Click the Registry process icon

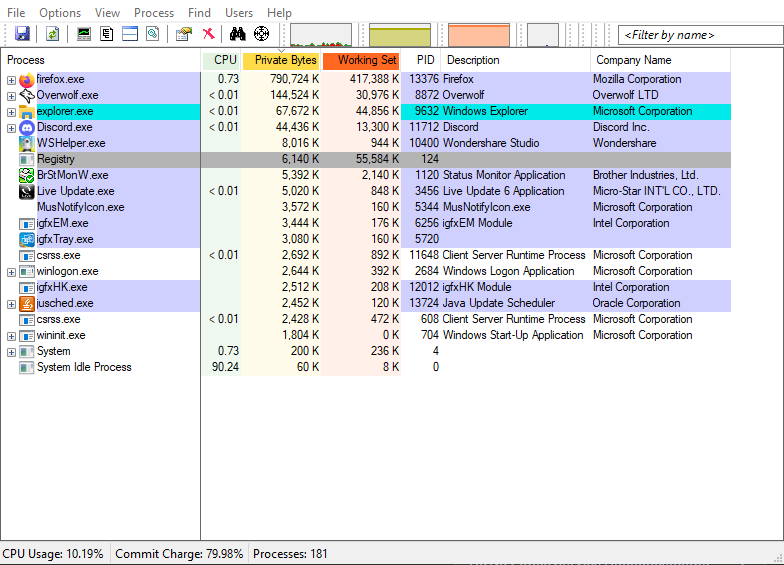[x=26, y=160]
